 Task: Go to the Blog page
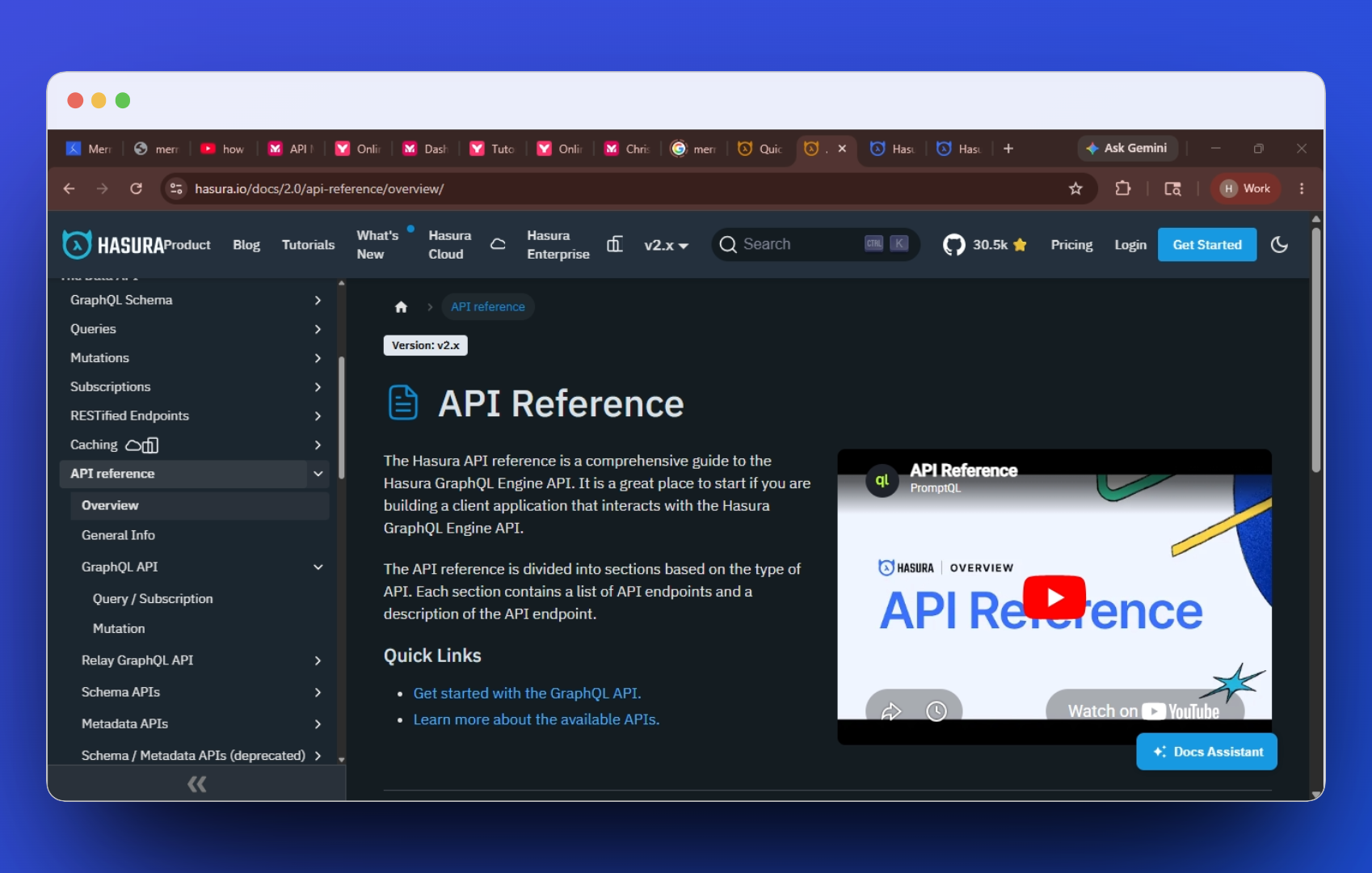click(246, 245)
